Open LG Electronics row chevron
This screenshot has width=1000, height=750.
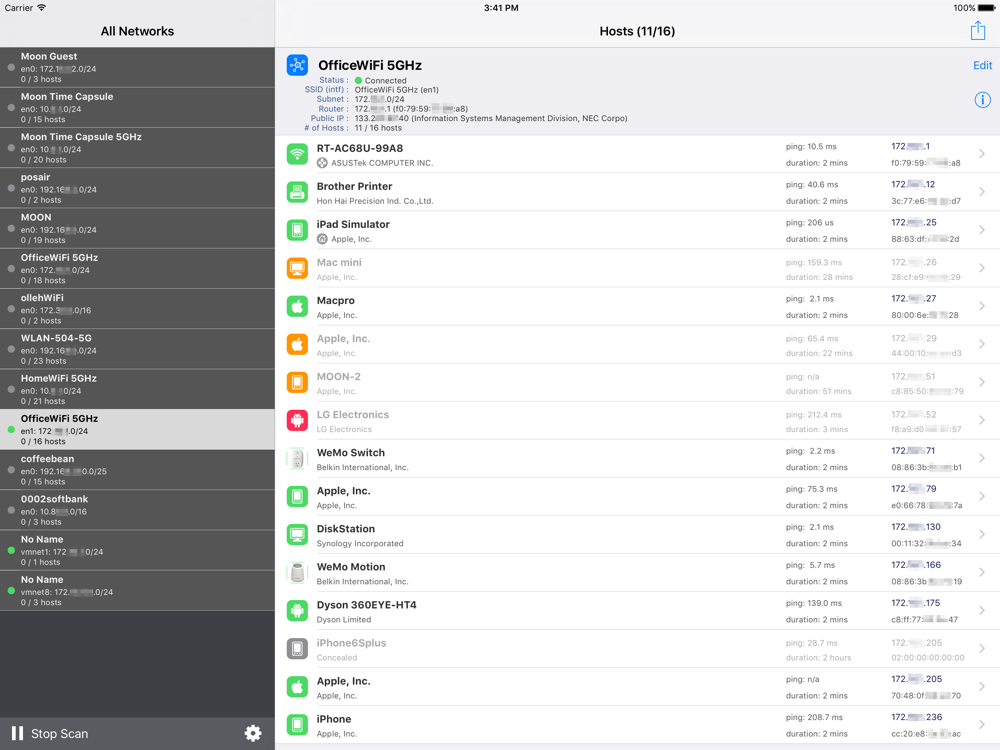[982, 420]
